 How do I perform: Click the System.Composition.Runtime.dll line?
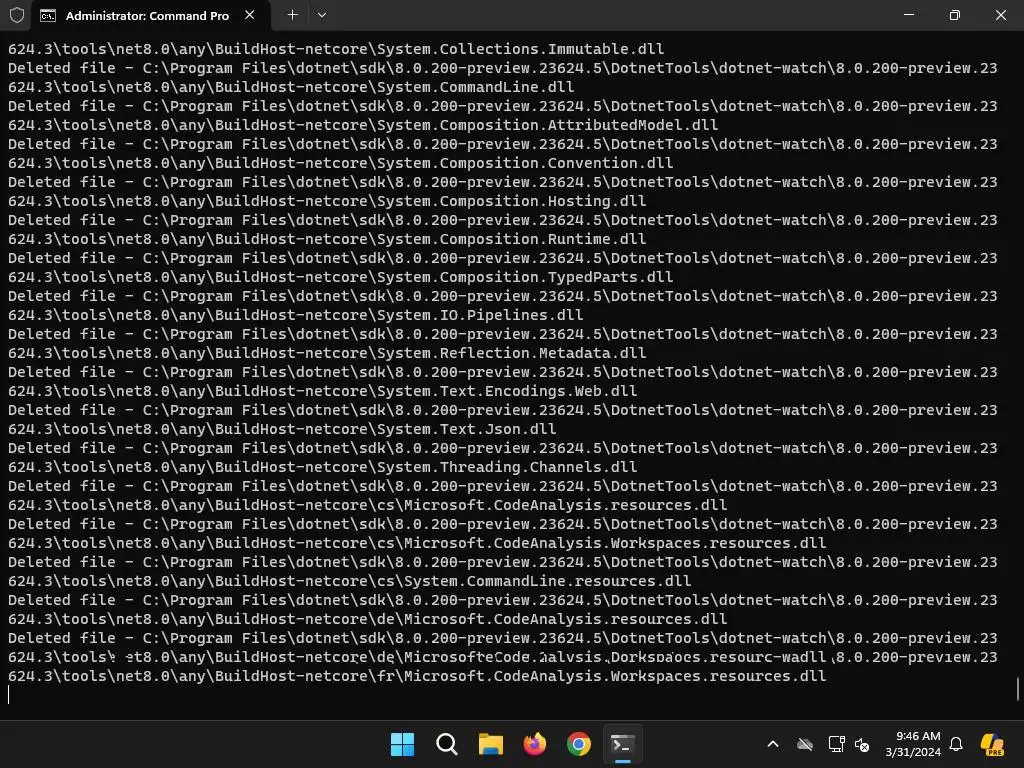[x=327, y=238]
